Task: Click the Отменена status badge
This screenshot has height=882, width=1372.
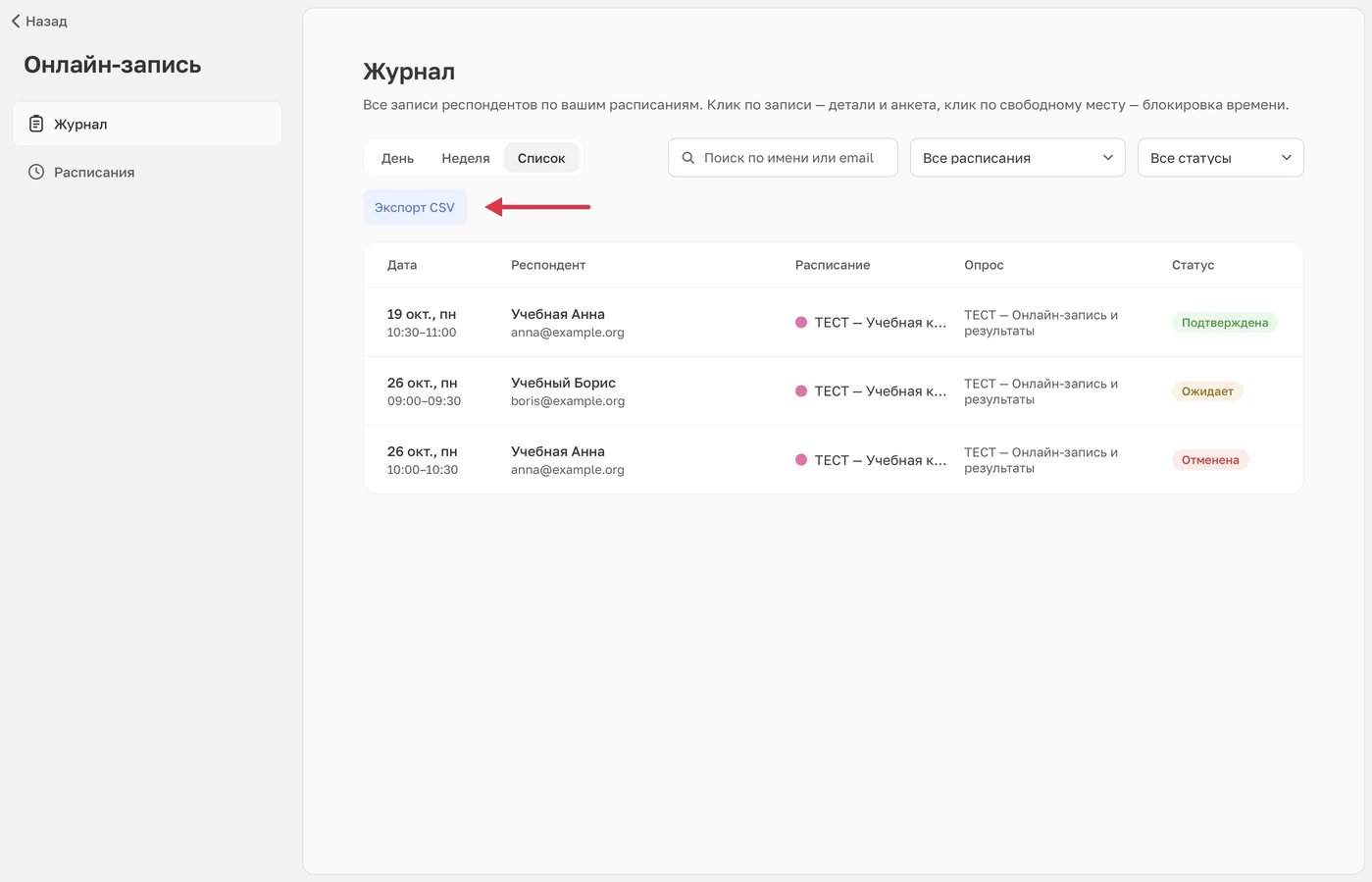Action: pos(1210,459)
